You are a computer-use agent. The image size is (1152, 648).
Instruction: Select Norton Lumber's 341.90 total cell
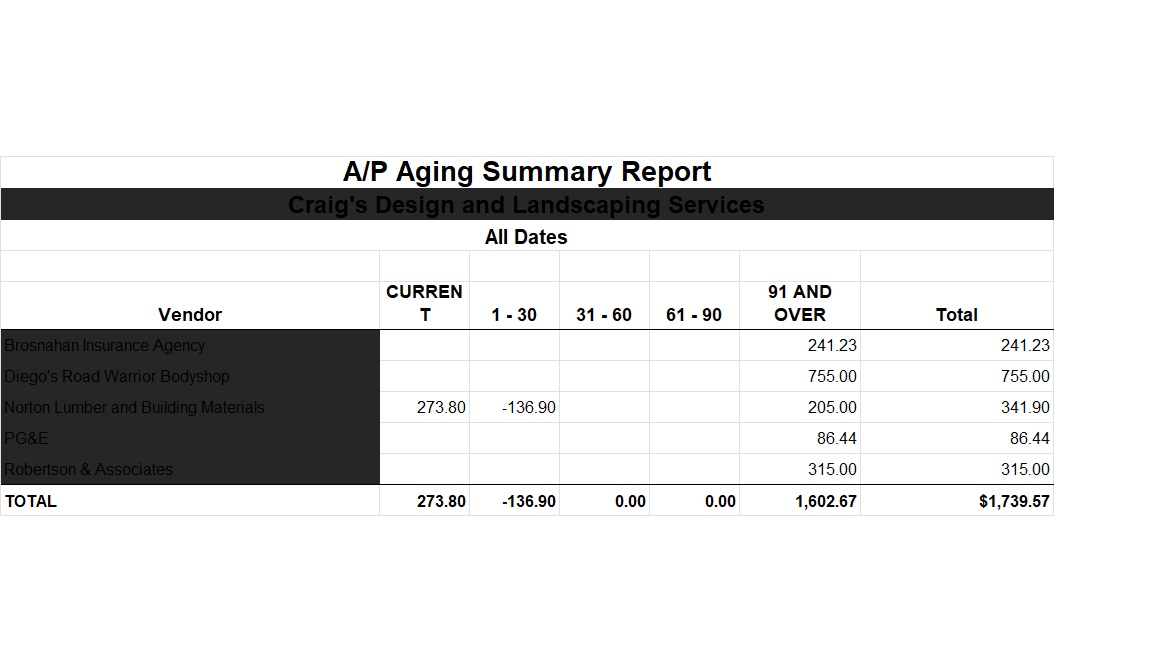click(1025, 407)
